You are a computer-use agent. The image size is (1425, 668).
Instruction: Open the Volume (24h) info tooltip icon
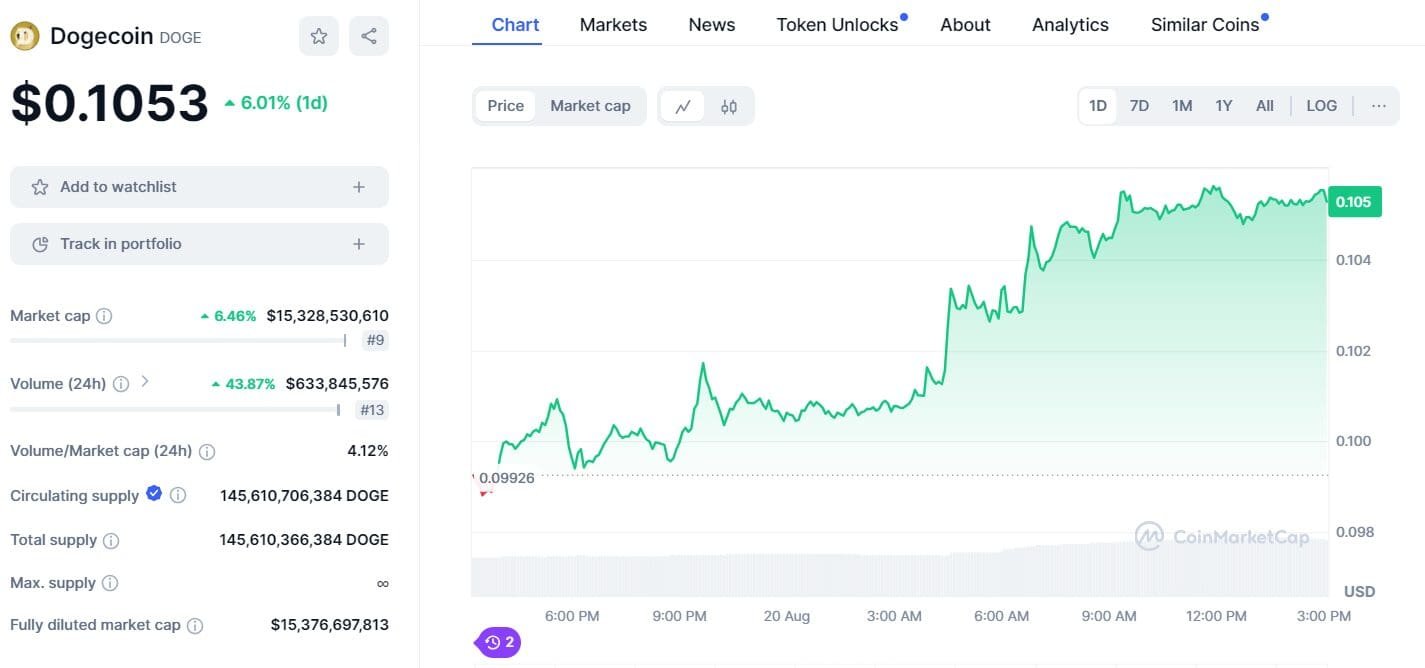click(x=121, y=383)
